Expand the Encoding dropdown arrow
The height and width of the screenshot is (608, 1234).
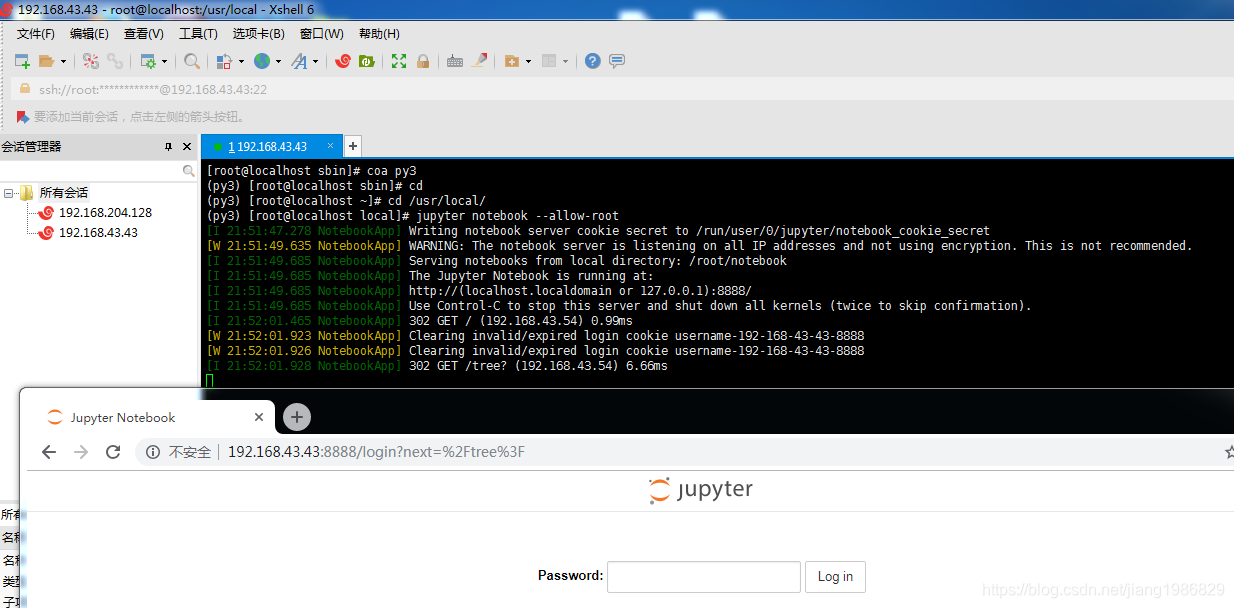point(278,61)
